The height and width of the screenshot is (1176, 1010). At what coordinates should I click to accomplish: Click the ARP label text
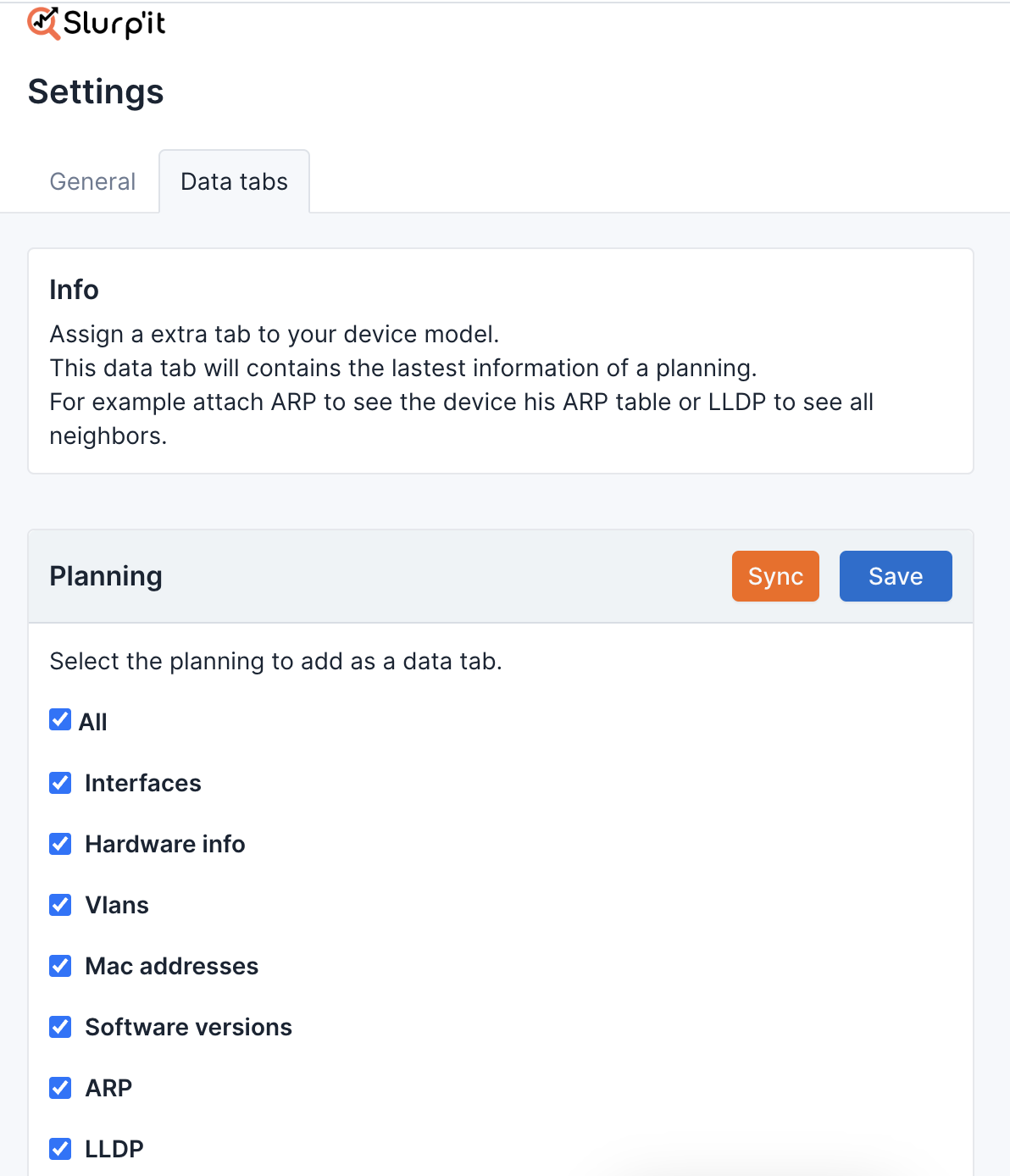coord(108,1088)
